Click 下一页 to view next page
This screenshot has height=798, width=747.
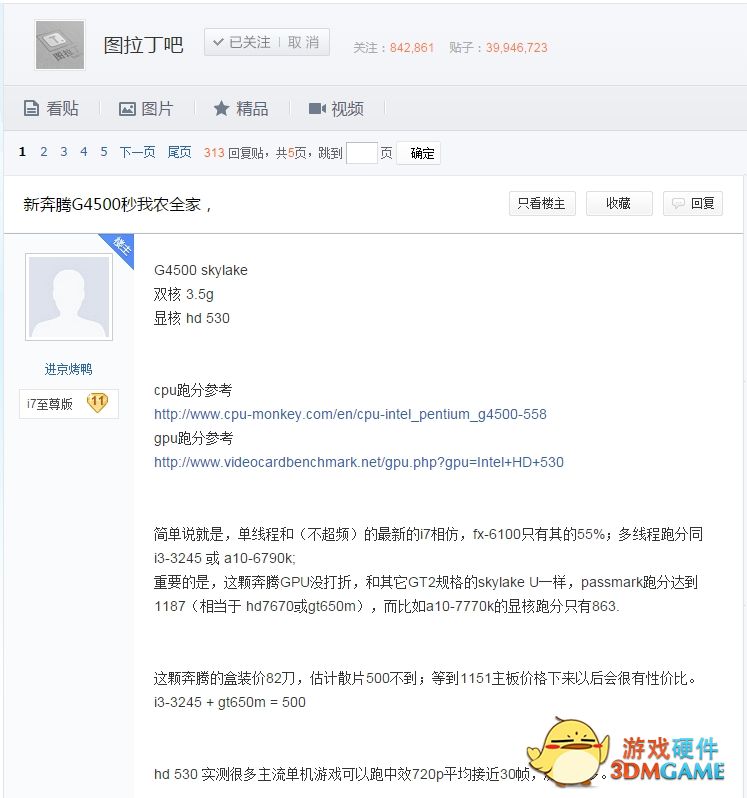pyautogui.click(x=138, y=152)
